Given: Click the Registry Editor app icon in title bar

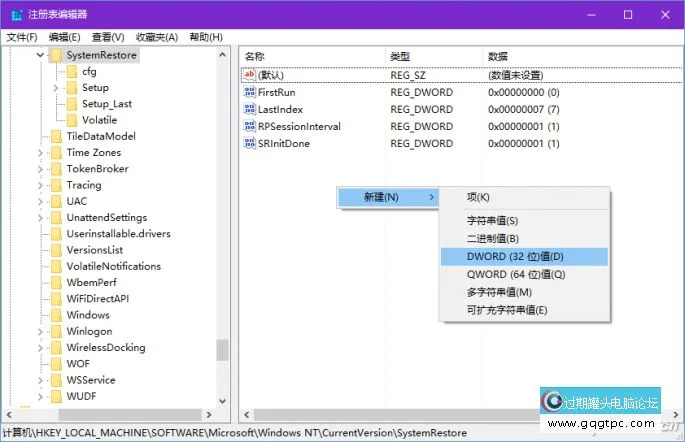Looking at the screenshot, I should point(17,15).
